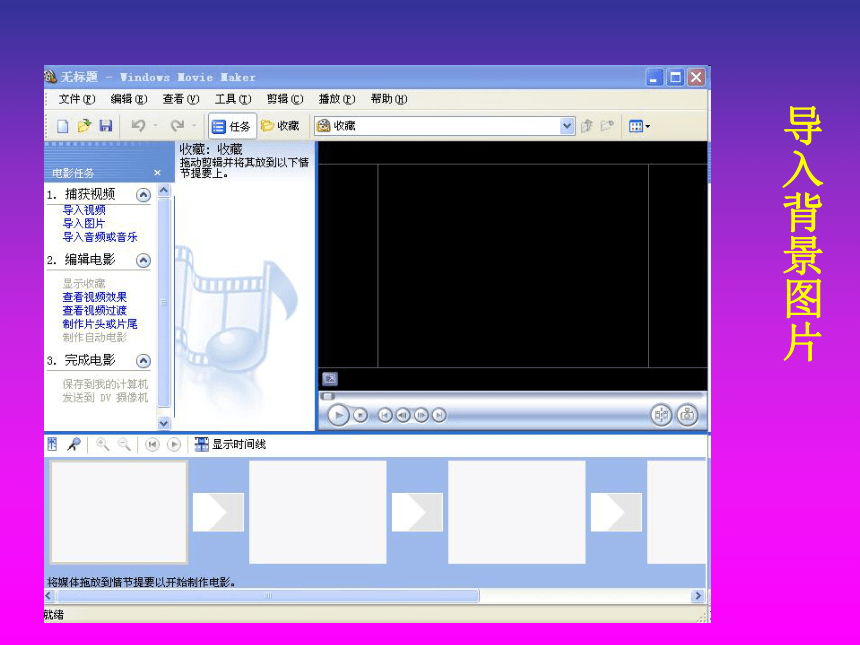Step to the next frame
Viewport: 860px width, 645px height.
(421, 415)
